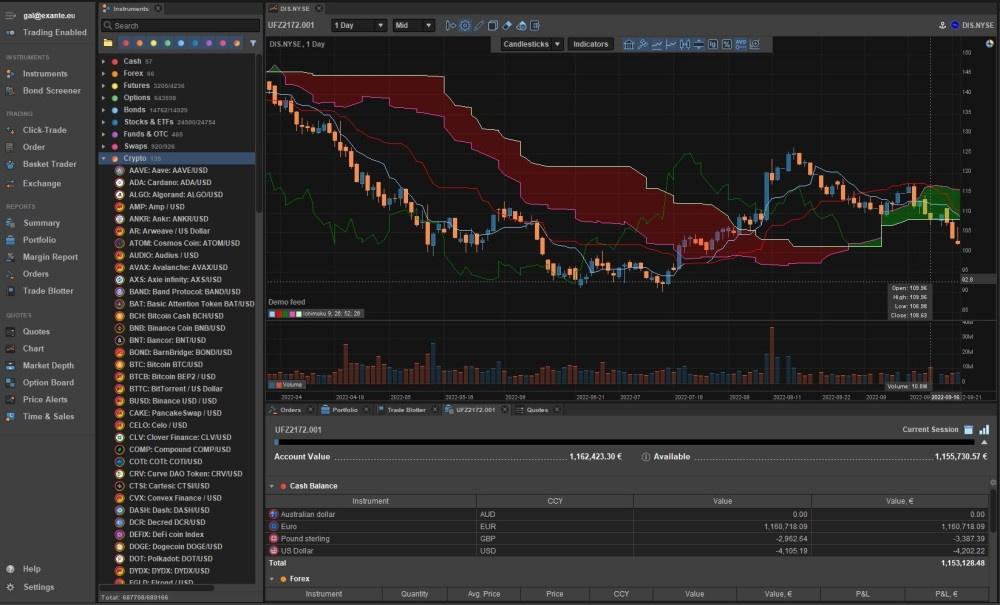The image size is (1000, 605).
Task: Click the AVG price icon
Action: [740, 44]
